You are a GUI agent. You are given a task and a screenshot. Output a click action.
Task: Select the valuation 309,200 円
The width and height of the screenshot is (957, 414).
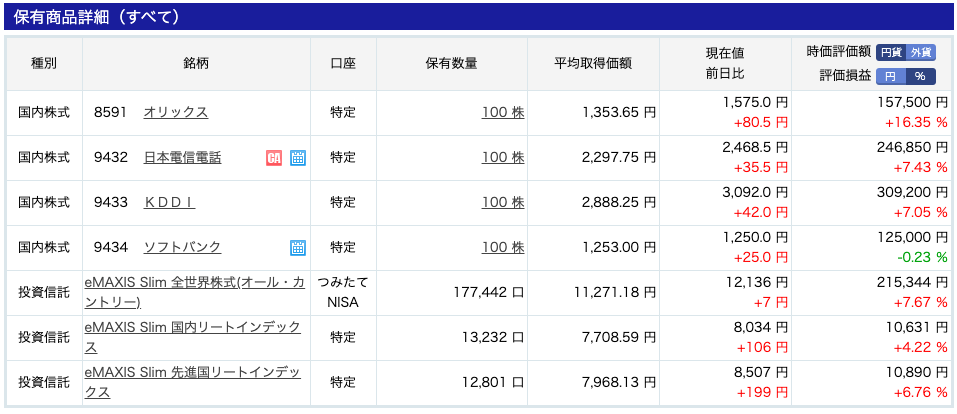tap(911, 191)
